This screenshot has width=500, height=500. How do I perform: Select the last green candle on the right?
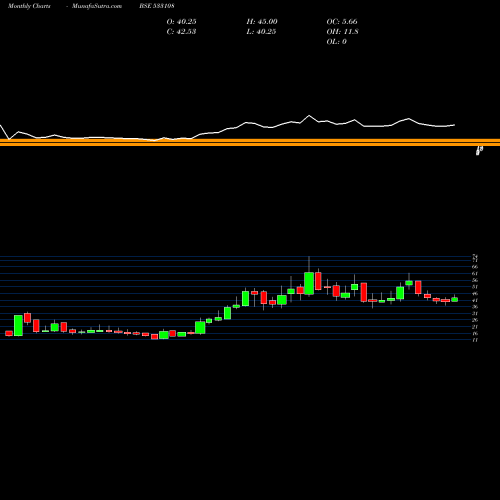click(x=454, y=300)
